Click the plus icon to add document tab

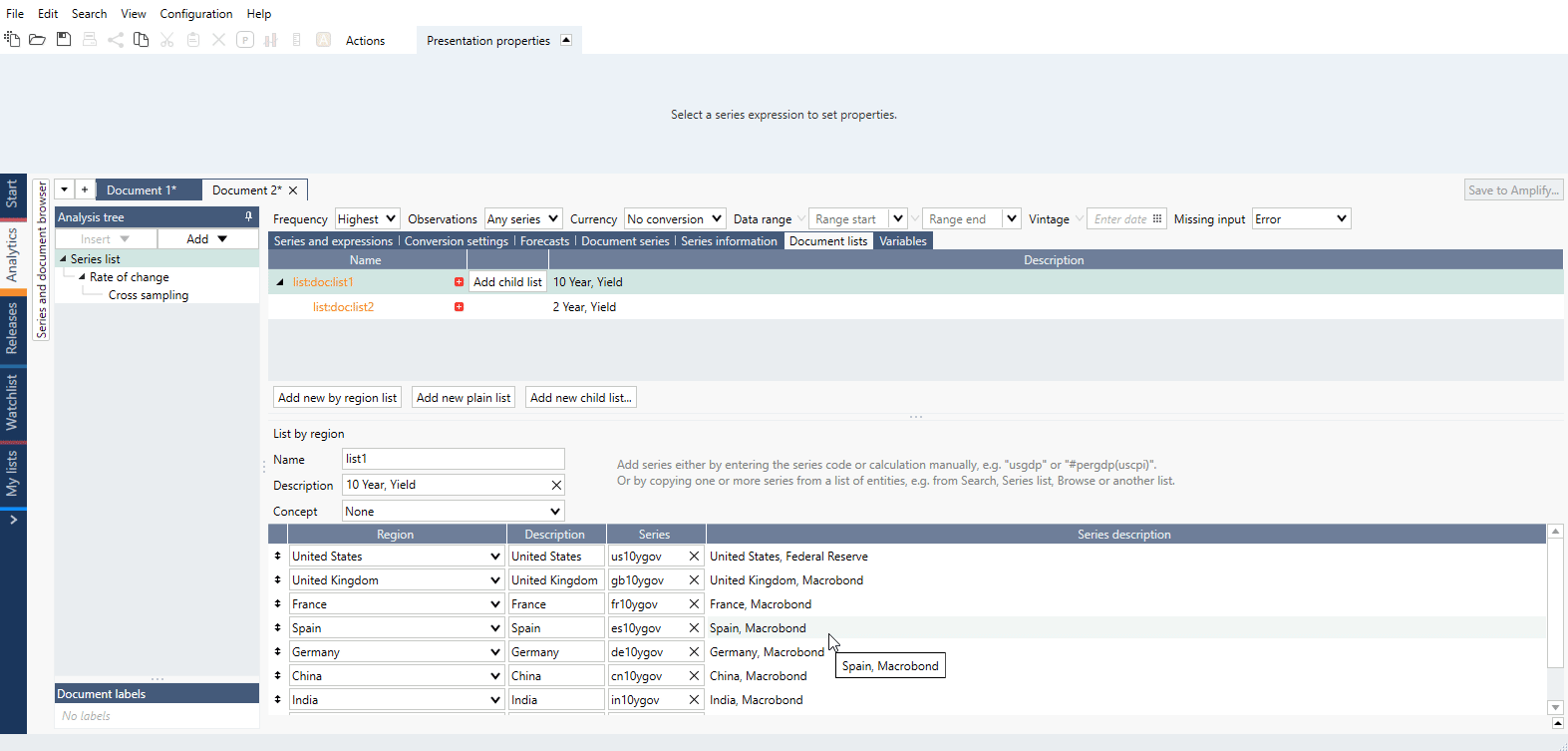85,189
